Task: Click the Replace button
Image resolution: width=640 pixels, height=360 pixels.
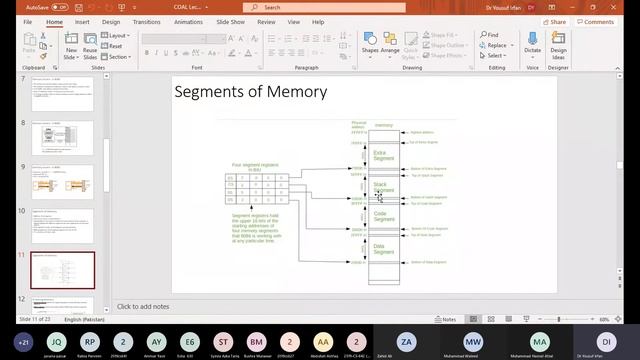Action: click(493, 45)
